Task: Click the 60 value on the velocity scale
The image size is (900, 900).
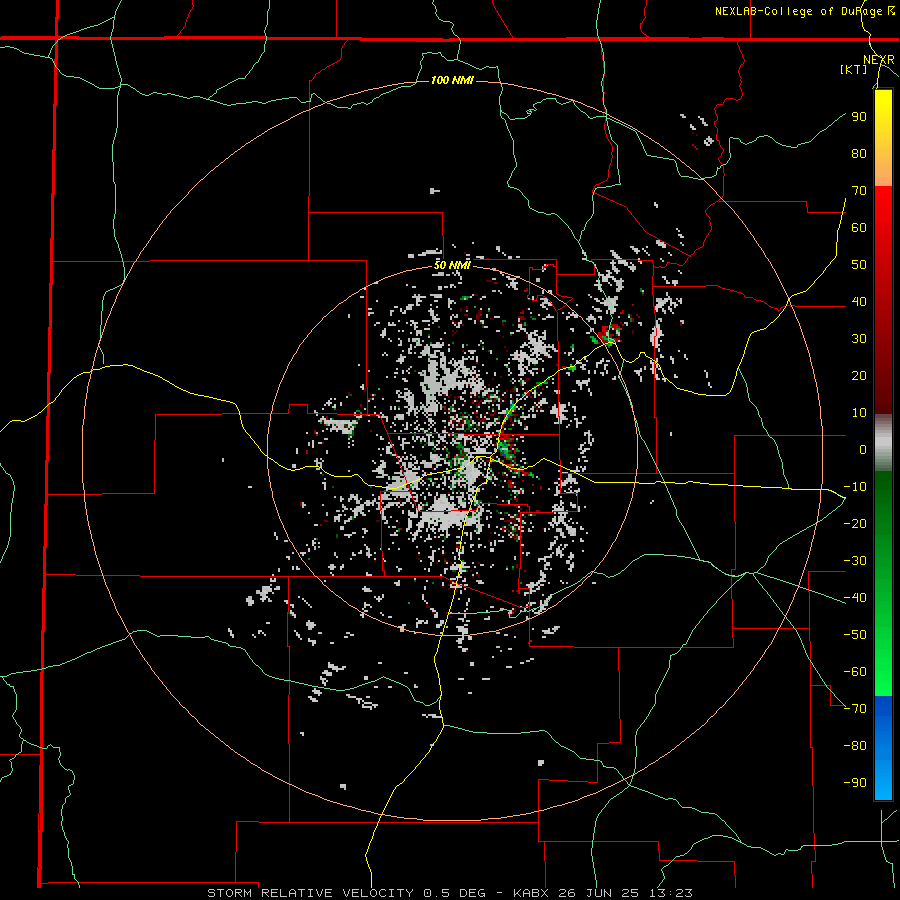Action: pos(859,227)
